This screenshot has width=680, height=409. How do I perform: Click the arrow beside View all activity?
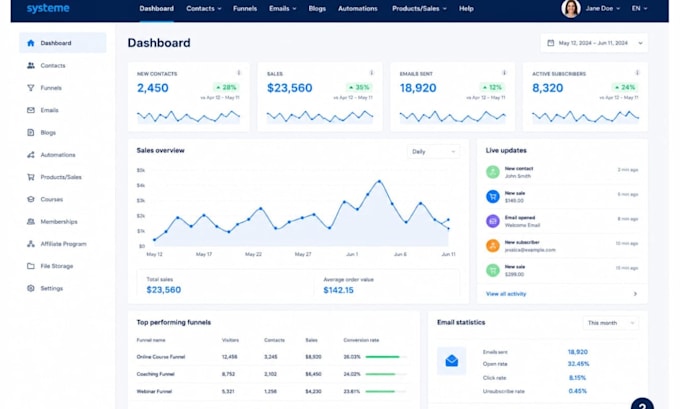[x=635, y=294]
